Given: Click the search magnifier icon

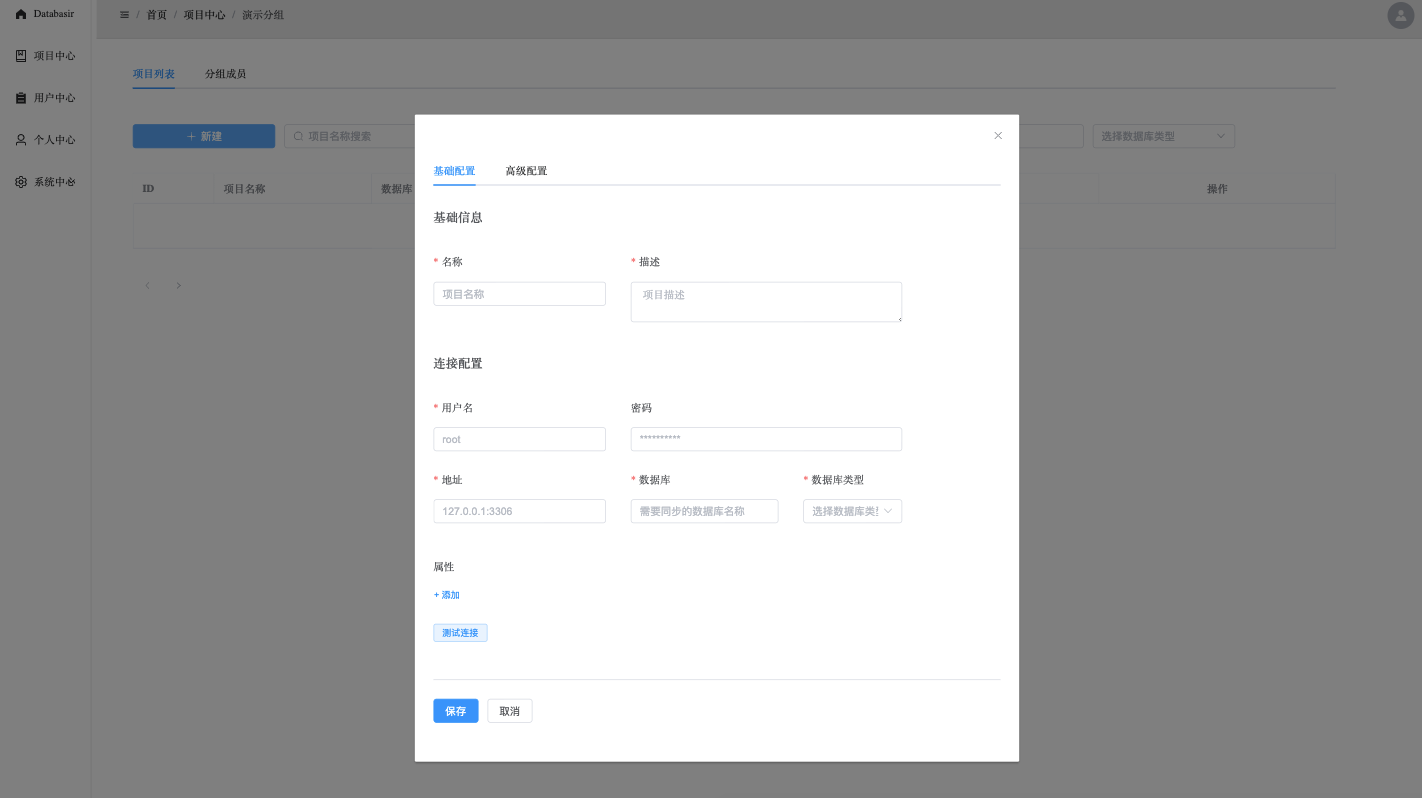Looking at the screenshot, I should [x=298, y=136].
